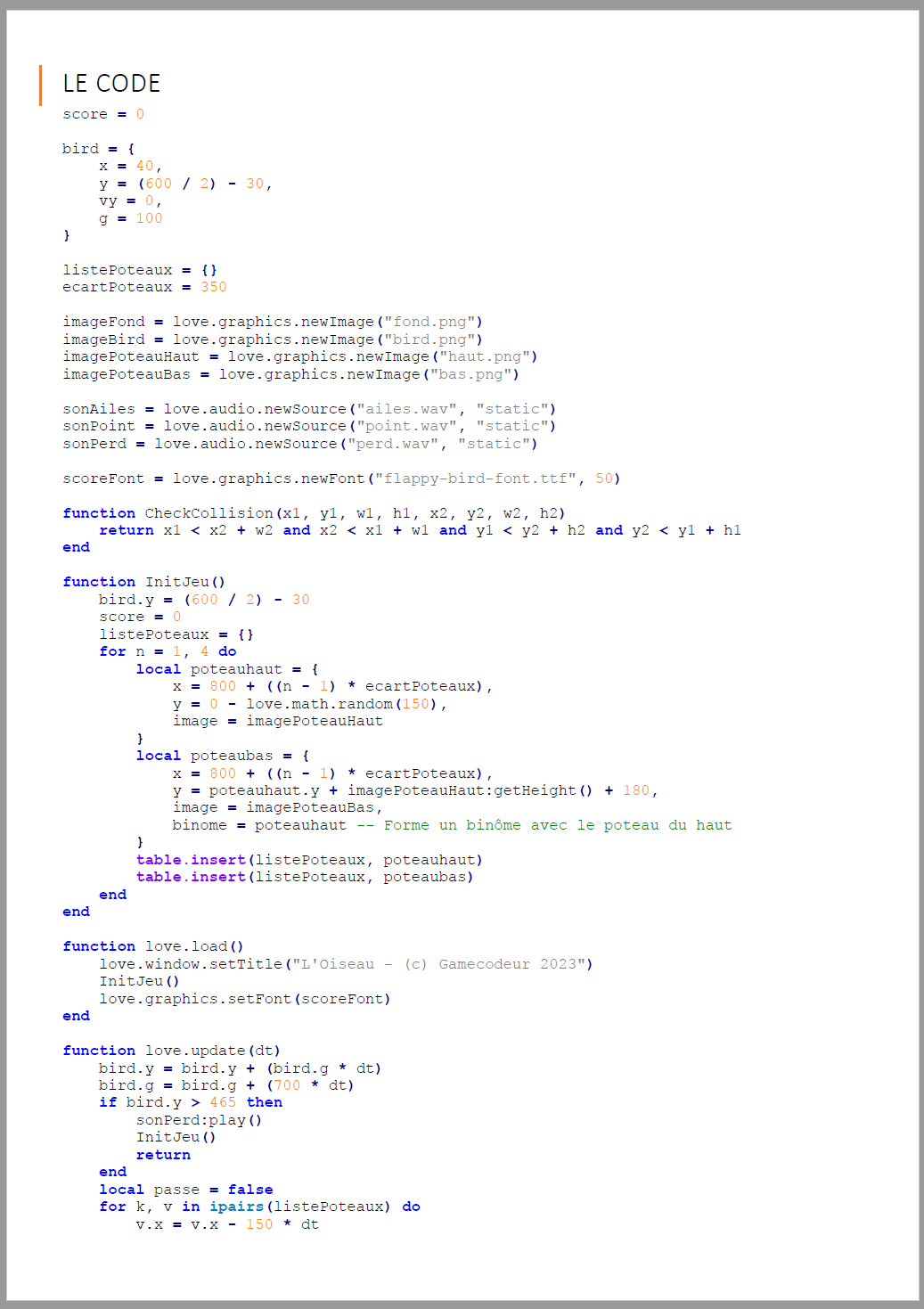Image resolution: width=924 pixels, height=1309 pixels.
Task: Click the love.update(dt) function line
Action: [169, 1050]
